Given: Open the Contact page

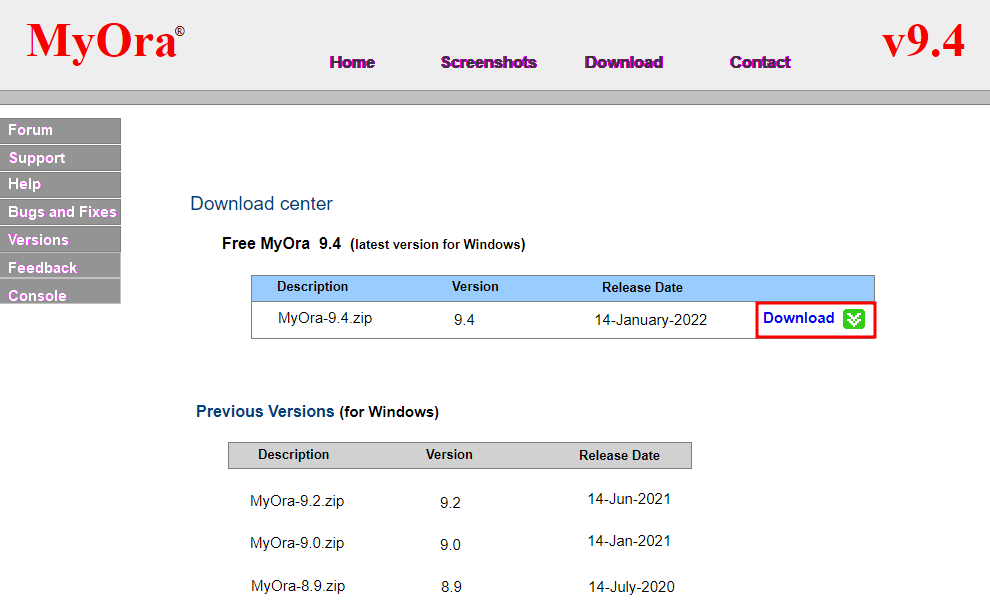Looking at the screenshot, I should 760,62.
